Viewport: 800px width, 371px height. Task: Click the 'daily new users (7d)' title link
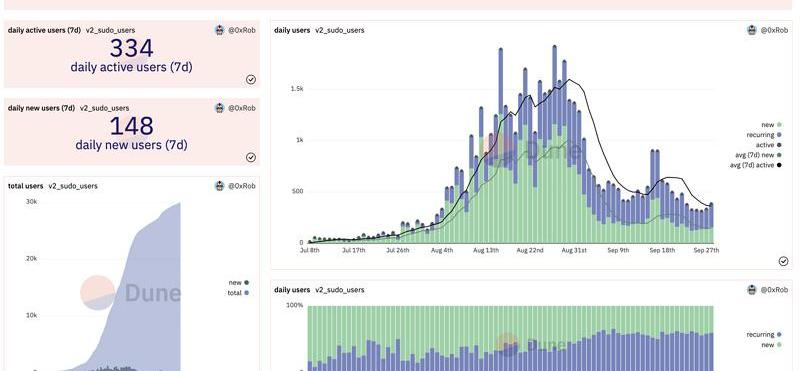click(41, 108)
